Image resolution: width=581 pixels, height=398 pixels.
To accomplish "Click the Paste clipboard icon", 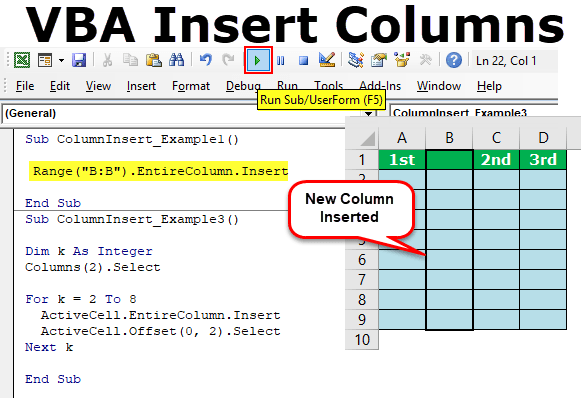I will pyautogui.click(x=154, y=60).
